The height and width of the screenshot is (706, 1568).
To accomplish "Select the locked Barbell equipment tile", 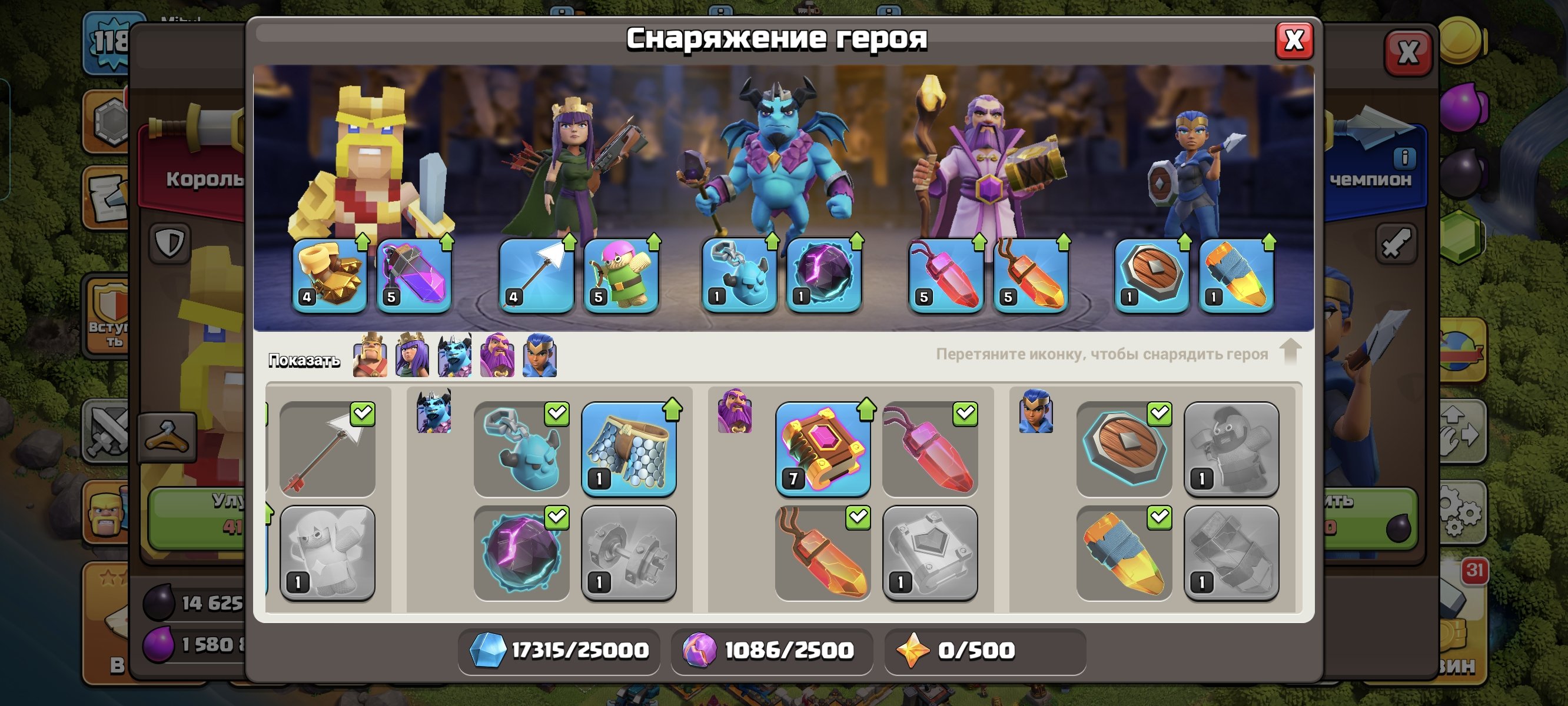I will pyautogui.click(x=629, y=553).
